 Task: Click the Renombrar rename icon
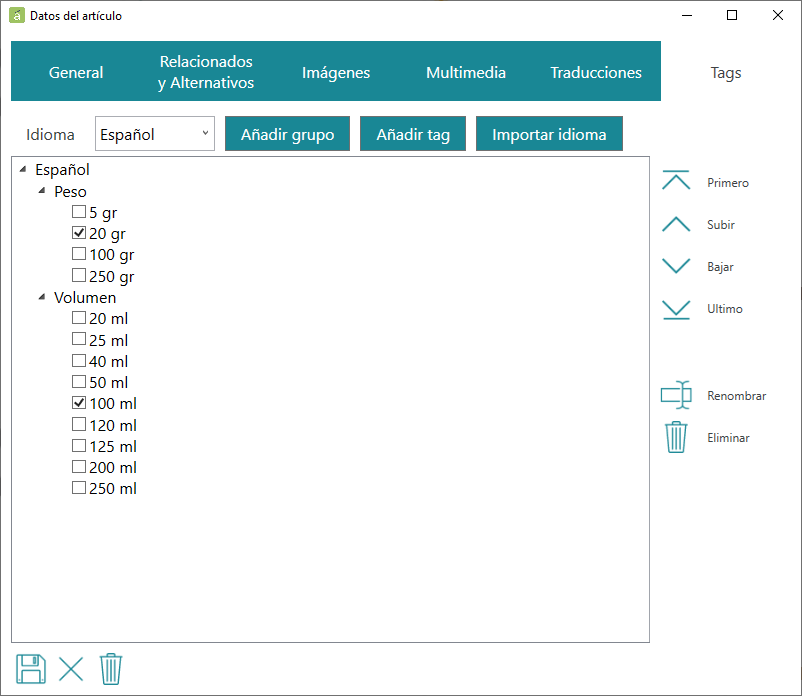(676, 395)
